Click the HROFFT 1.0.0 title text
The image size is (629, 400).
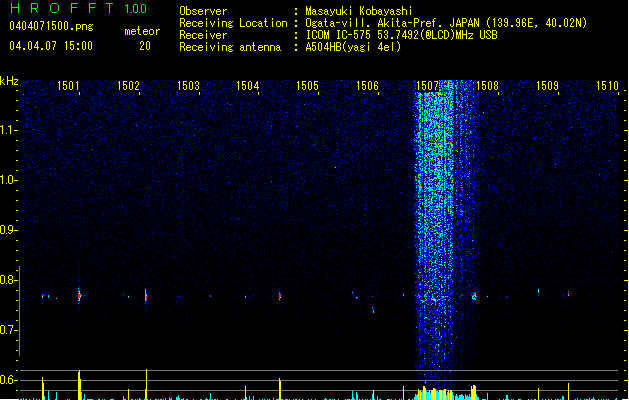(78, 8)
